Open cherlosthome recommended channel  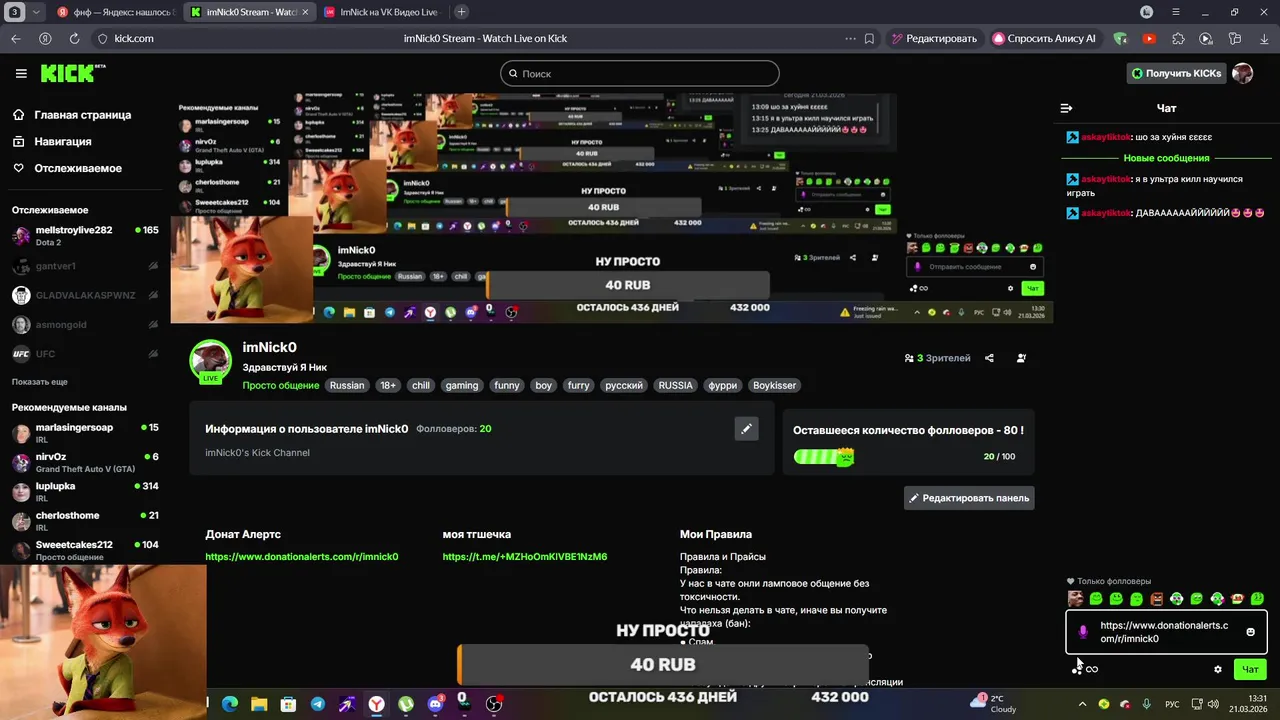pos(85,521)
